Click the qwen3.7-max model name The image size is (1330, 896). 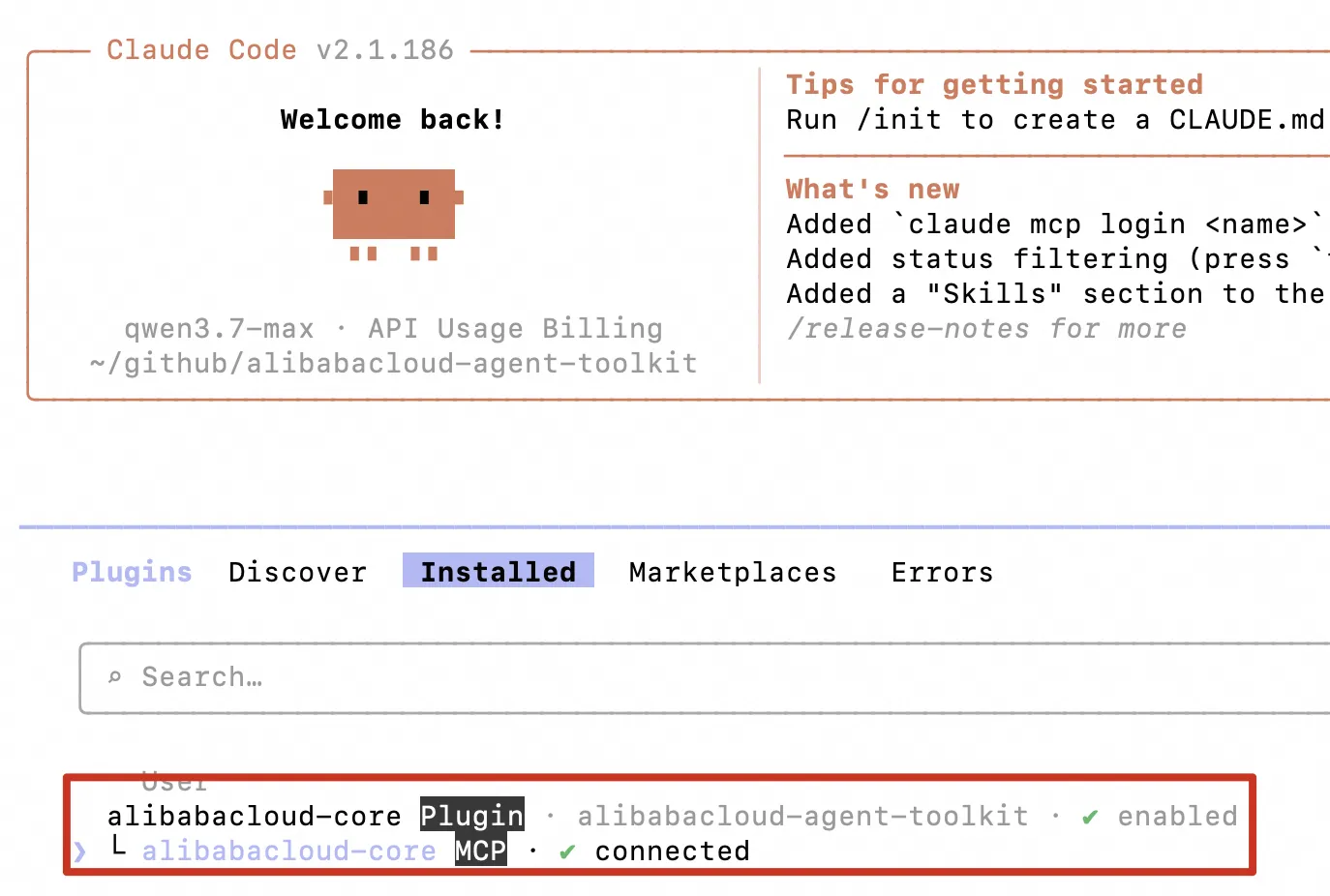[220, 329]
